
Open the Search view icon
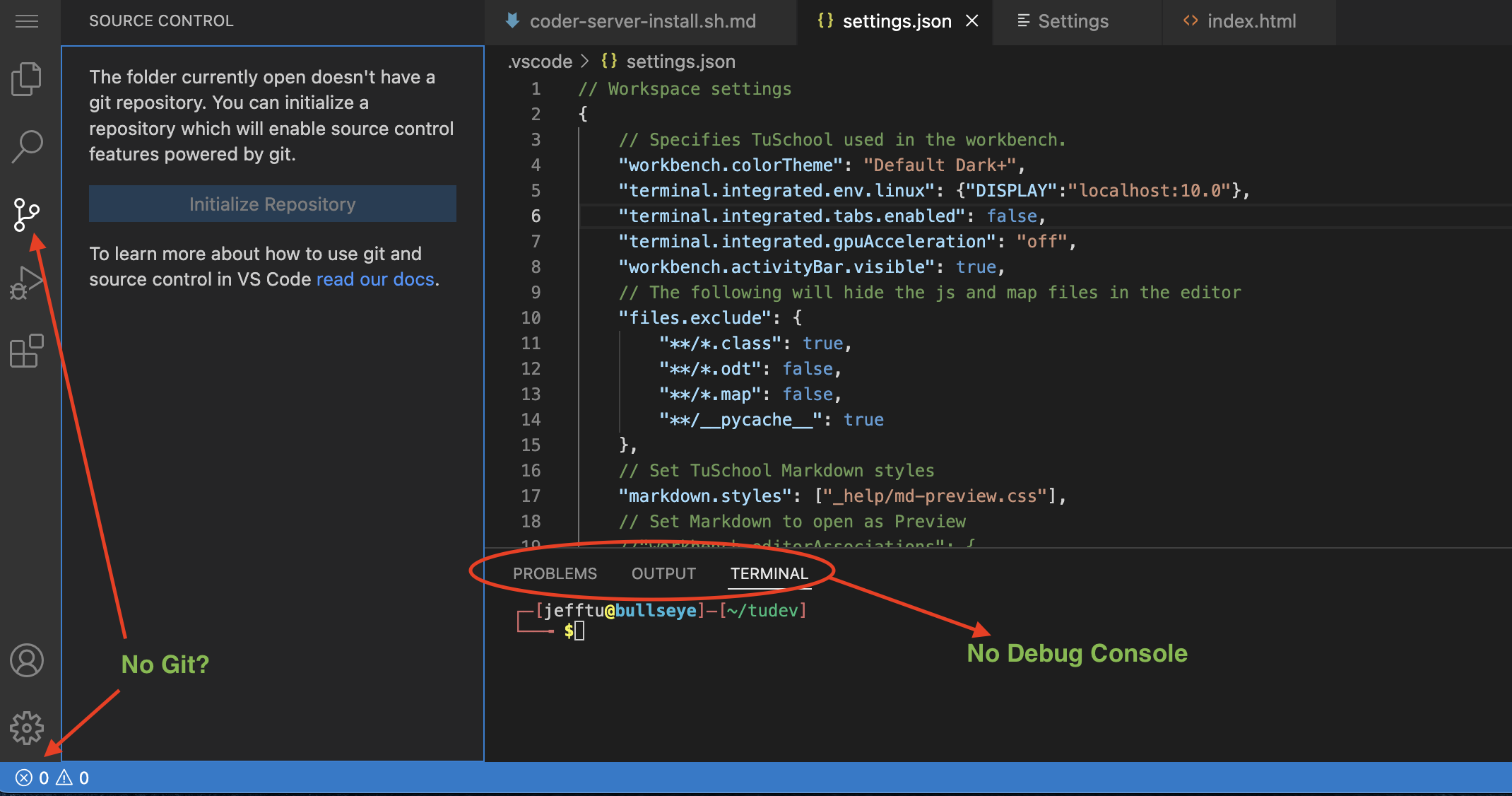[27, 146]
